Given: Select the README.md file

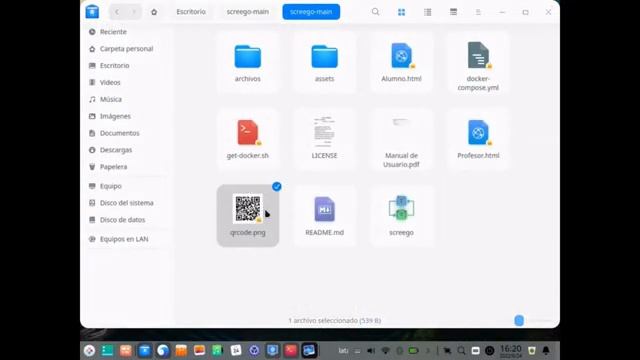Looking at the screenshot, I should click(324, 216).
